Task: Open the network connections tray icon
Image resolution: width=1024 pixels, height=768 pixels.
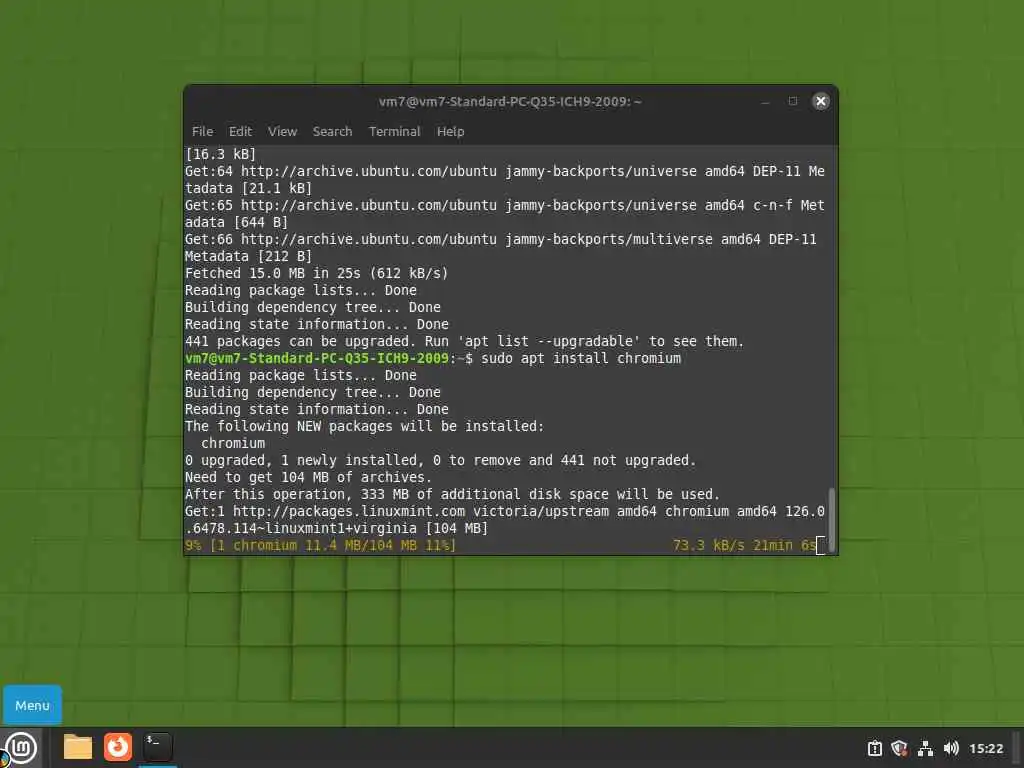Action: click(925, 748)
